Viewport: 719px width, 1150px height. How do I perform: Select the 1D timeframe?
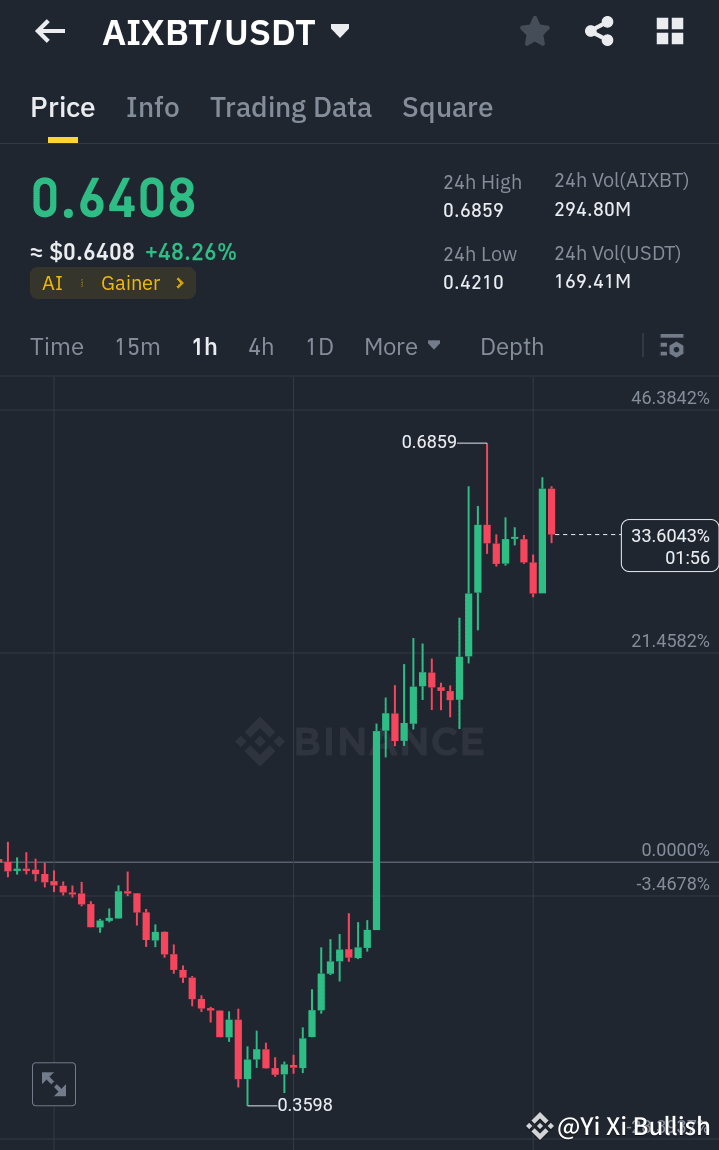tap(319, 346)
